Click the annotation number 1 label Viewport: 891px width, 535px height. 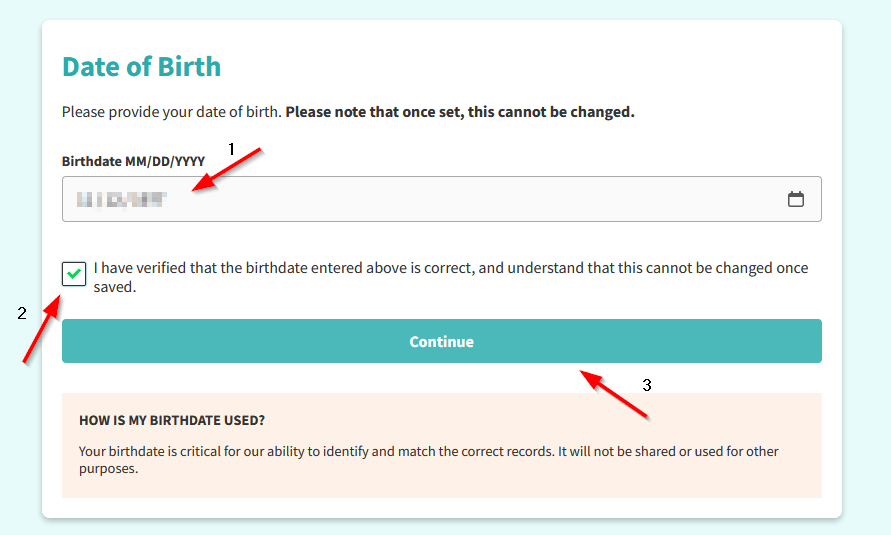pos(231,149)
